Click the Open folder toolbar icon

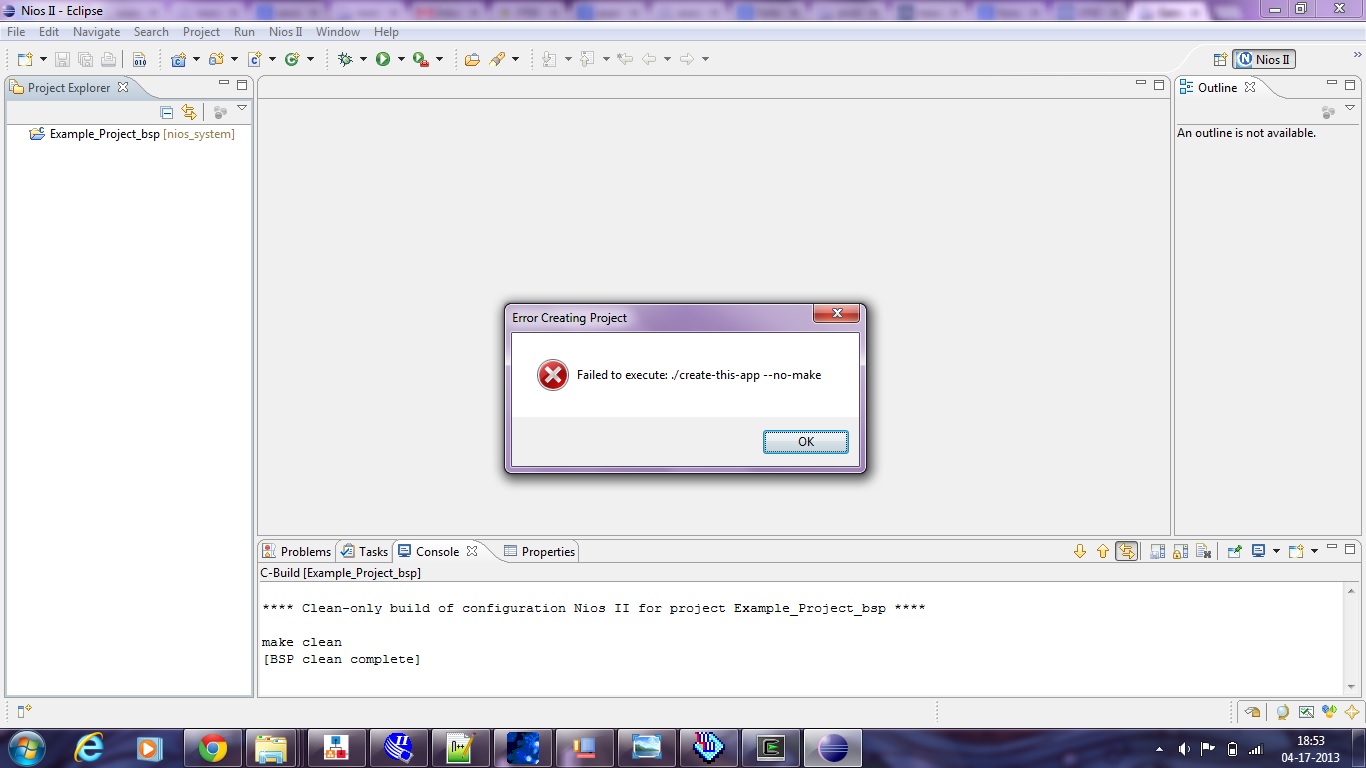point(472,59)
